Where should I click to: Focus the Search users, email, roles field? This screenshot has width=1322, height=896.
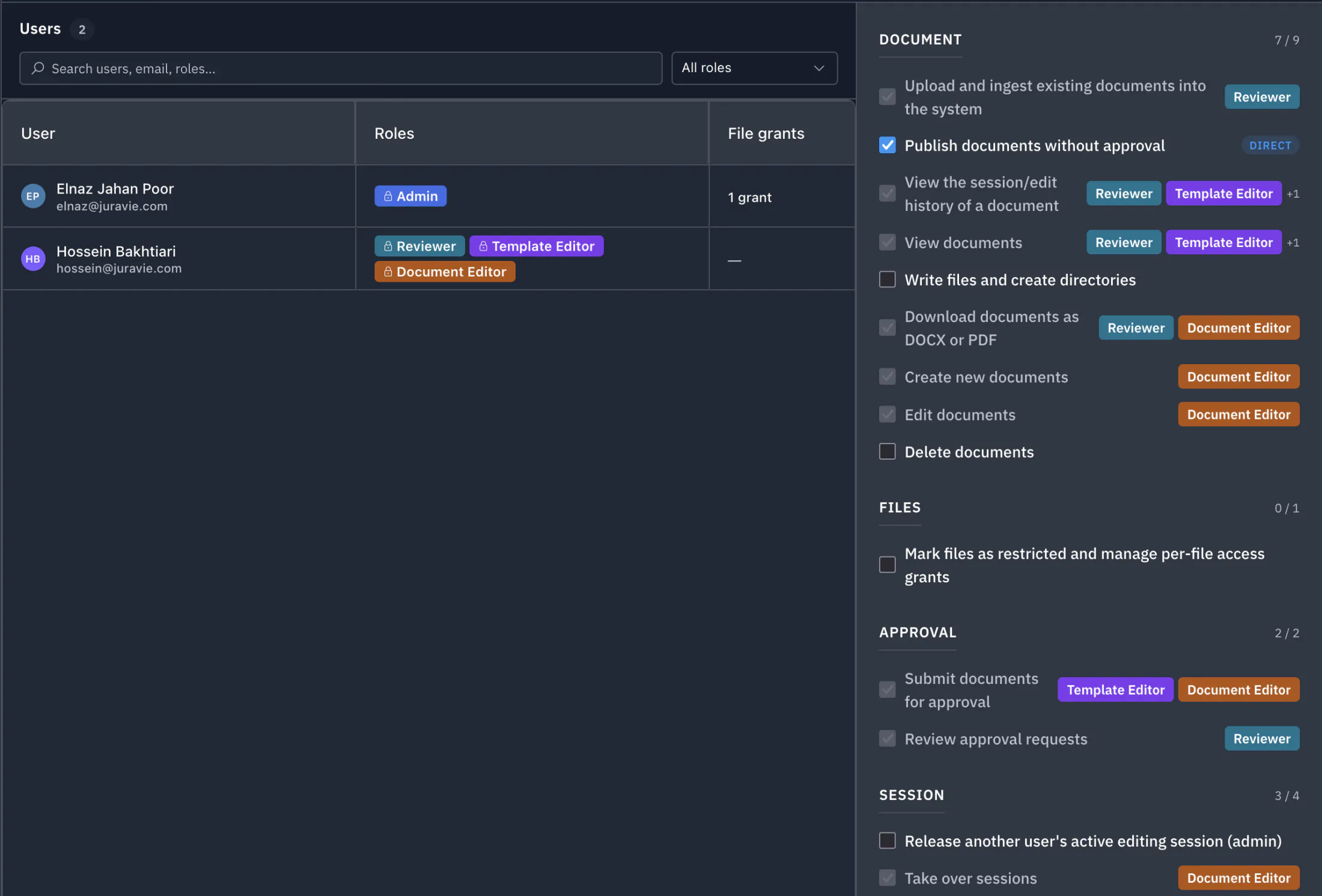click(x=341, y=68)
